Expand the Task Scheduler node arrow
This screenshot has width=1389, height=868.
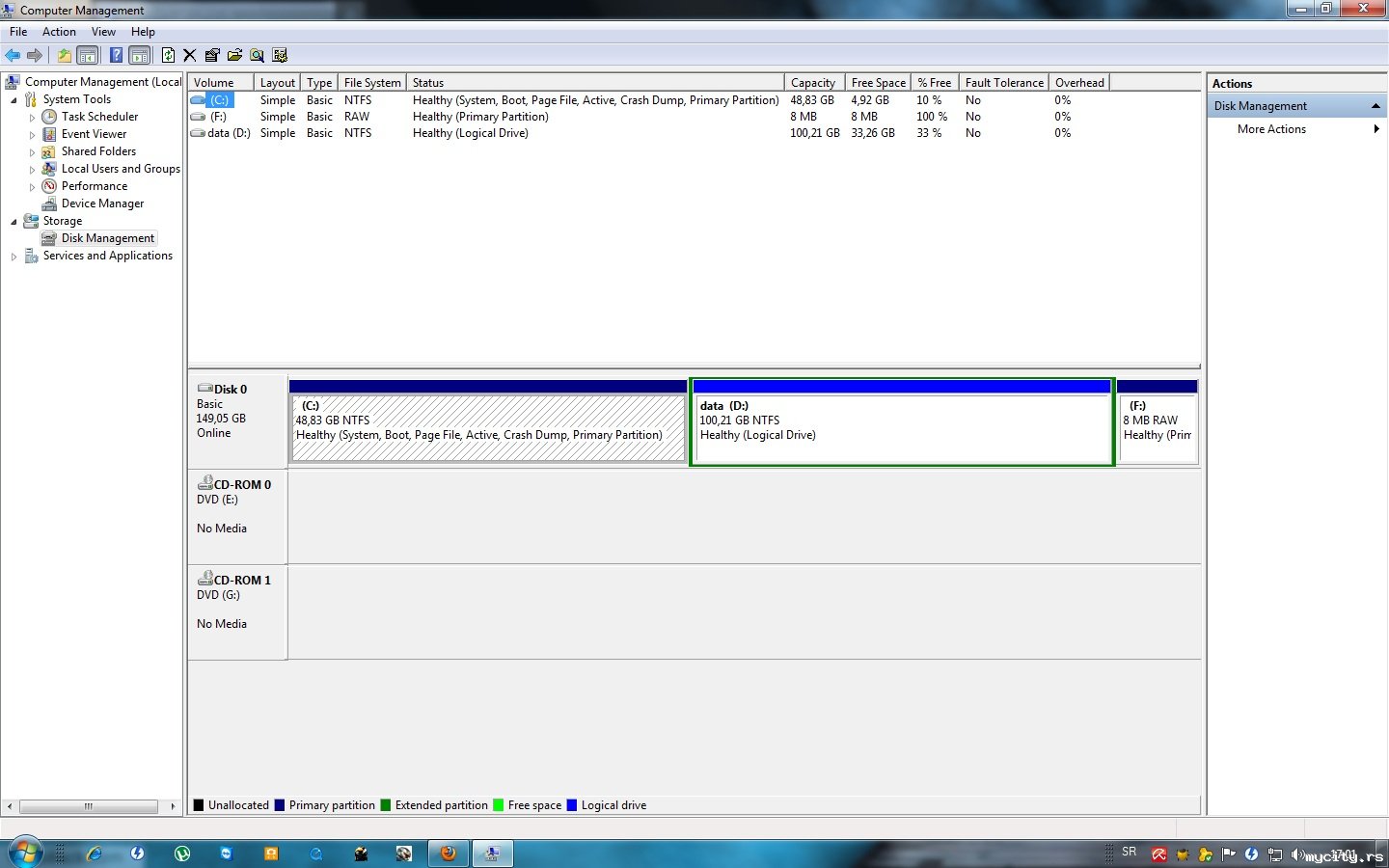pyautogui.click(x=32, y=117)
